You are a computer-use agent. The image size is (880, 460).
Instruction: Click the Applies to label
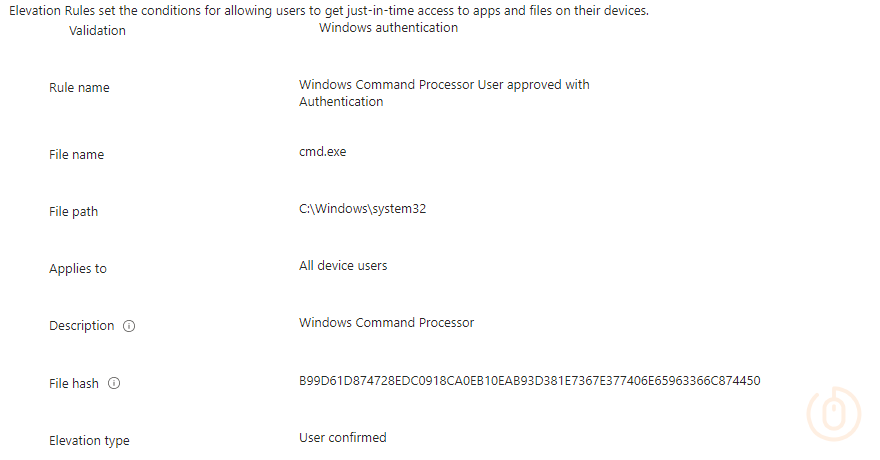point(77,269)
